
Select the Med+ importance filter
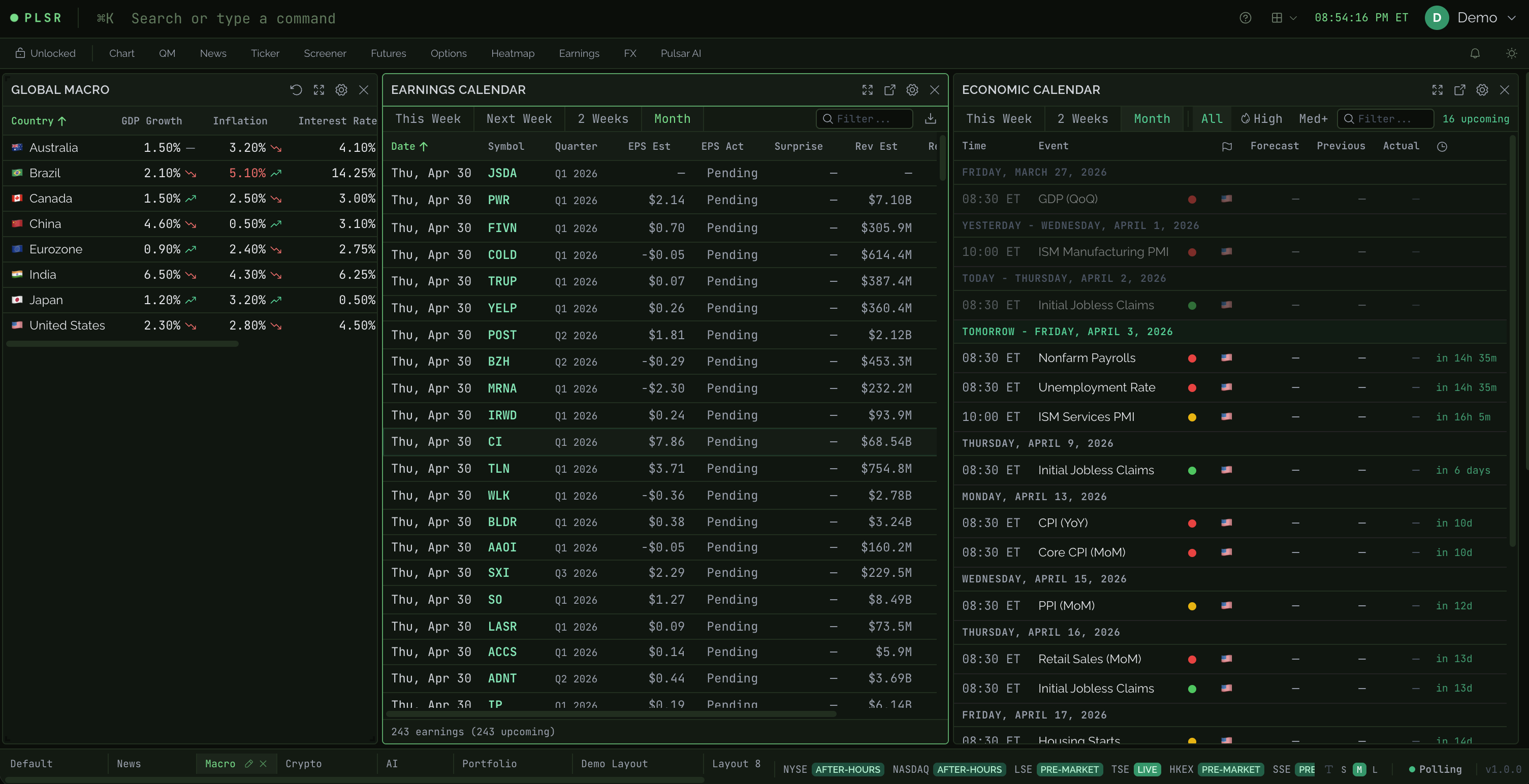click(1313, 119)
